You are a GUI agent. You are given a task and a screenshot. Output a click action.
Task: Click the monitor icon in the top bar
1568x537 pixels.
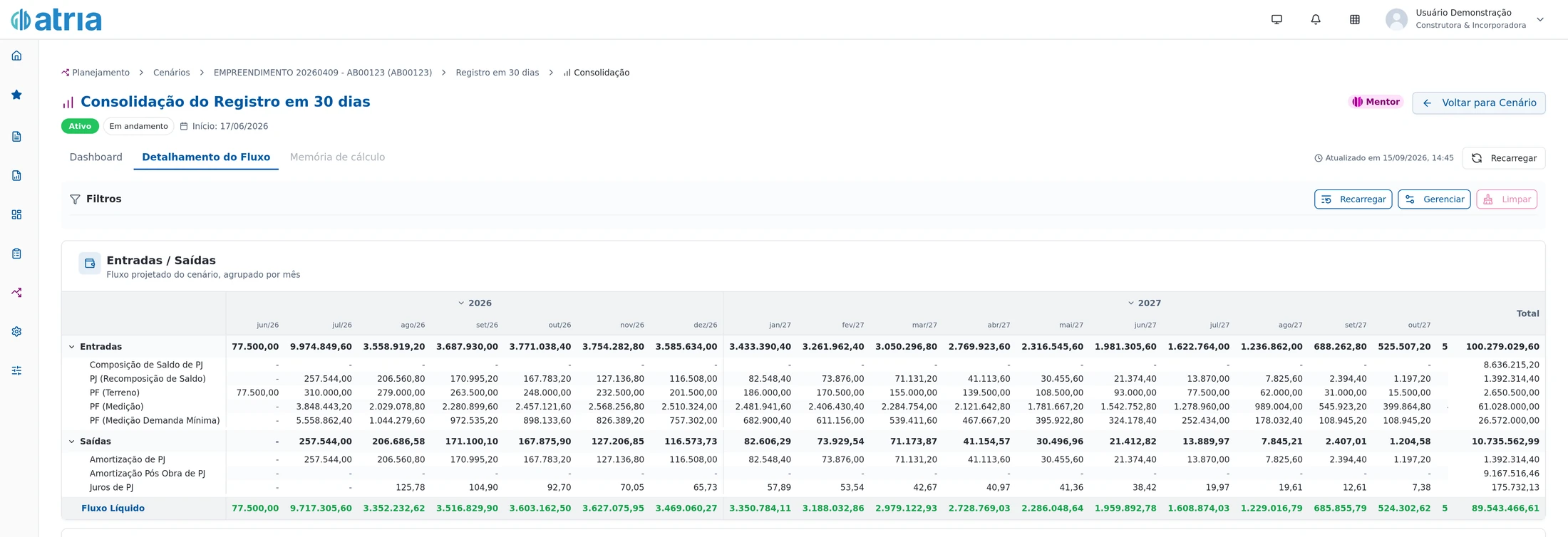tap(1276, 20)
